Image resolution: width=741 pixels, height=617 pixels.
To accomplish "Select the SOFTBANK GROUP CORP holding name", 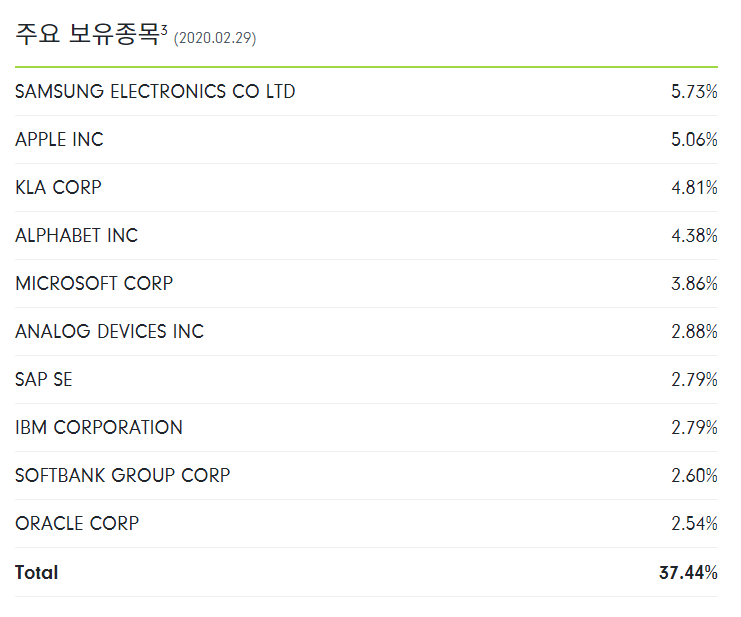I will point(122,476).
